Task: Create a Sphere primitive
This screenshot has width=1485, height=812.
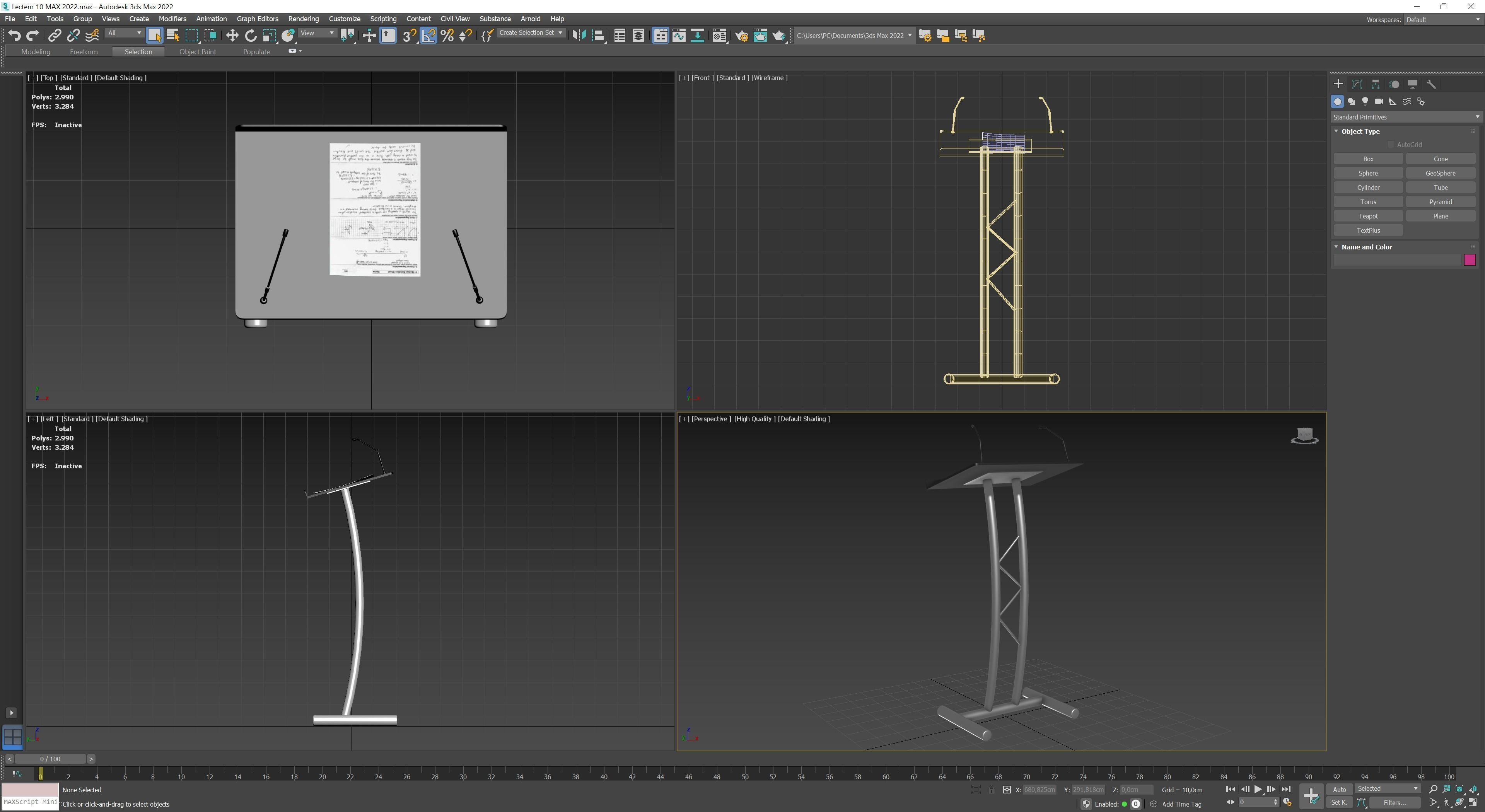Action: [1368, 174]
